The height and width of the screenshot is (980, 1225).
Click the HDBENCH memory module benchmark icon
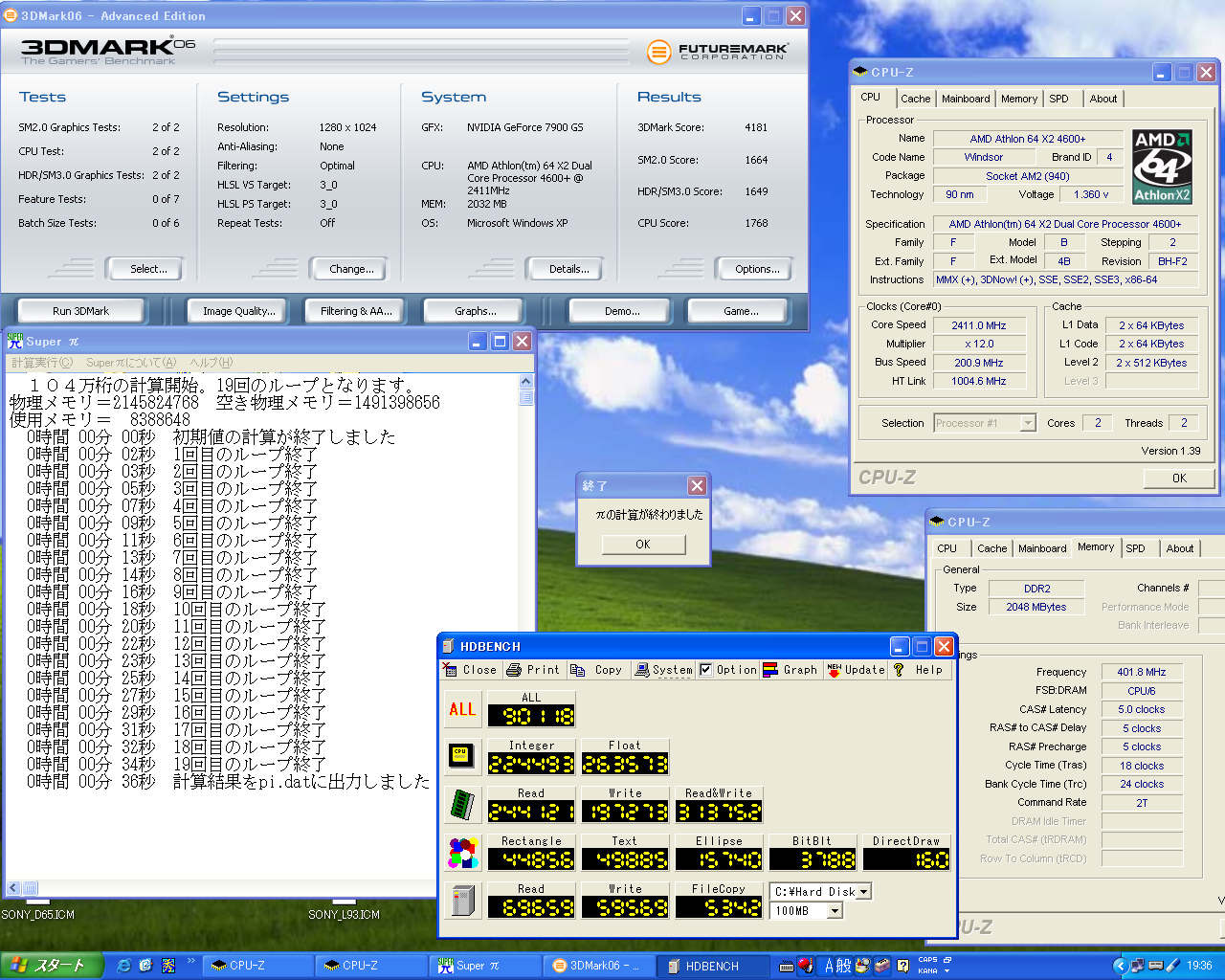point(463,805)
